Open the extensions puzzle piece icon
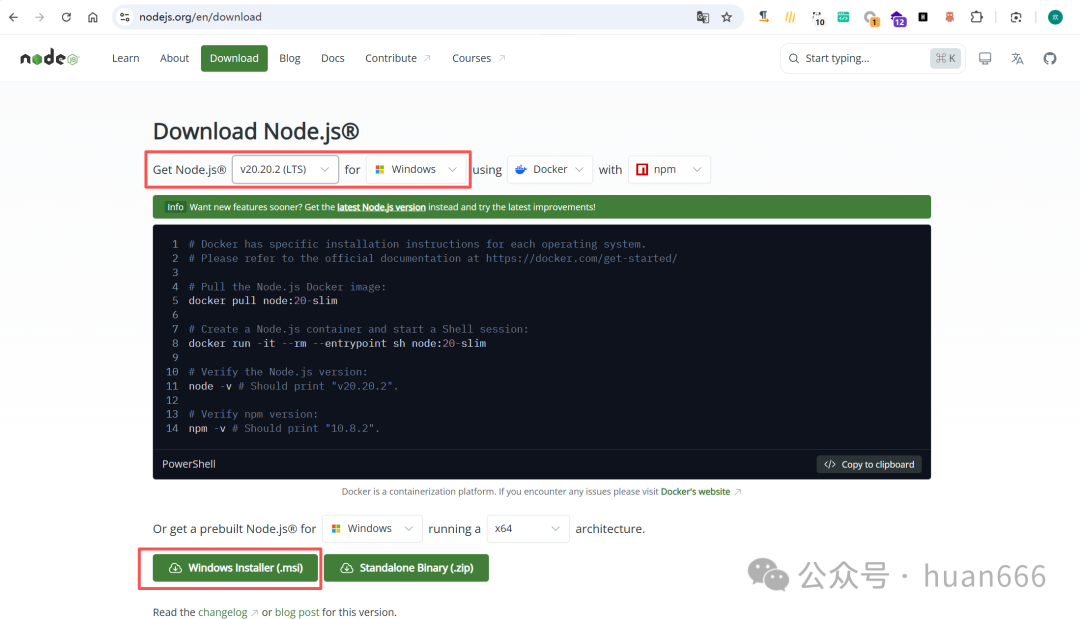 point(977,17)
